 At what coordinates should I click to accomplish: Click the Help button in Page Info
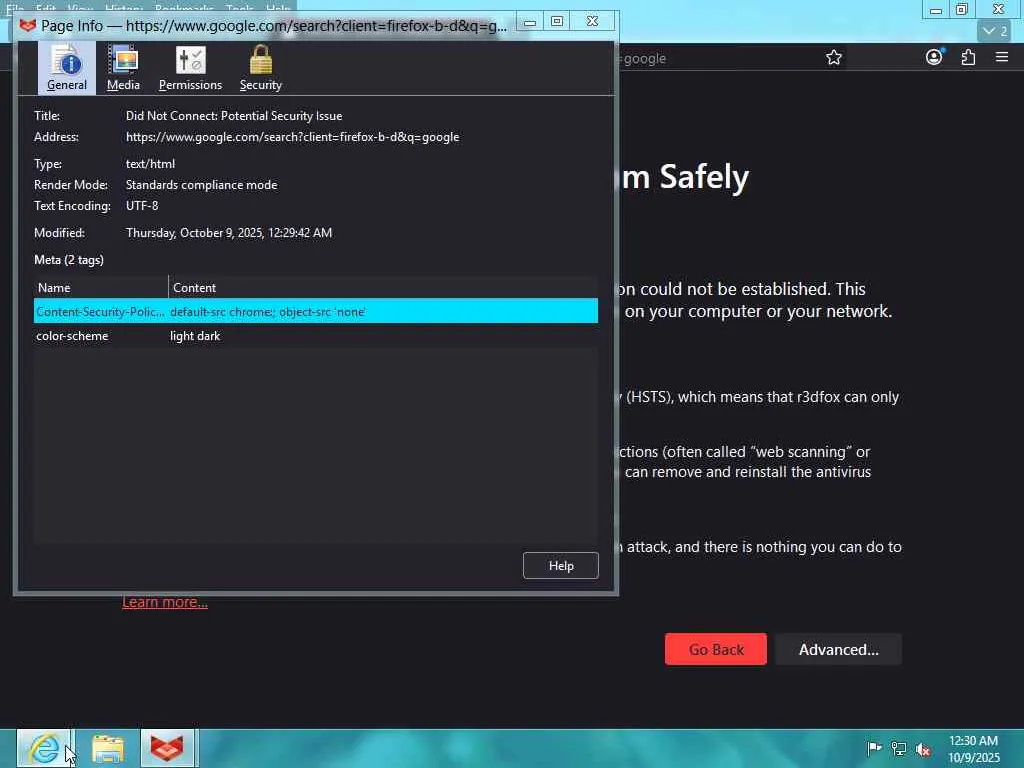pos(560,566)
